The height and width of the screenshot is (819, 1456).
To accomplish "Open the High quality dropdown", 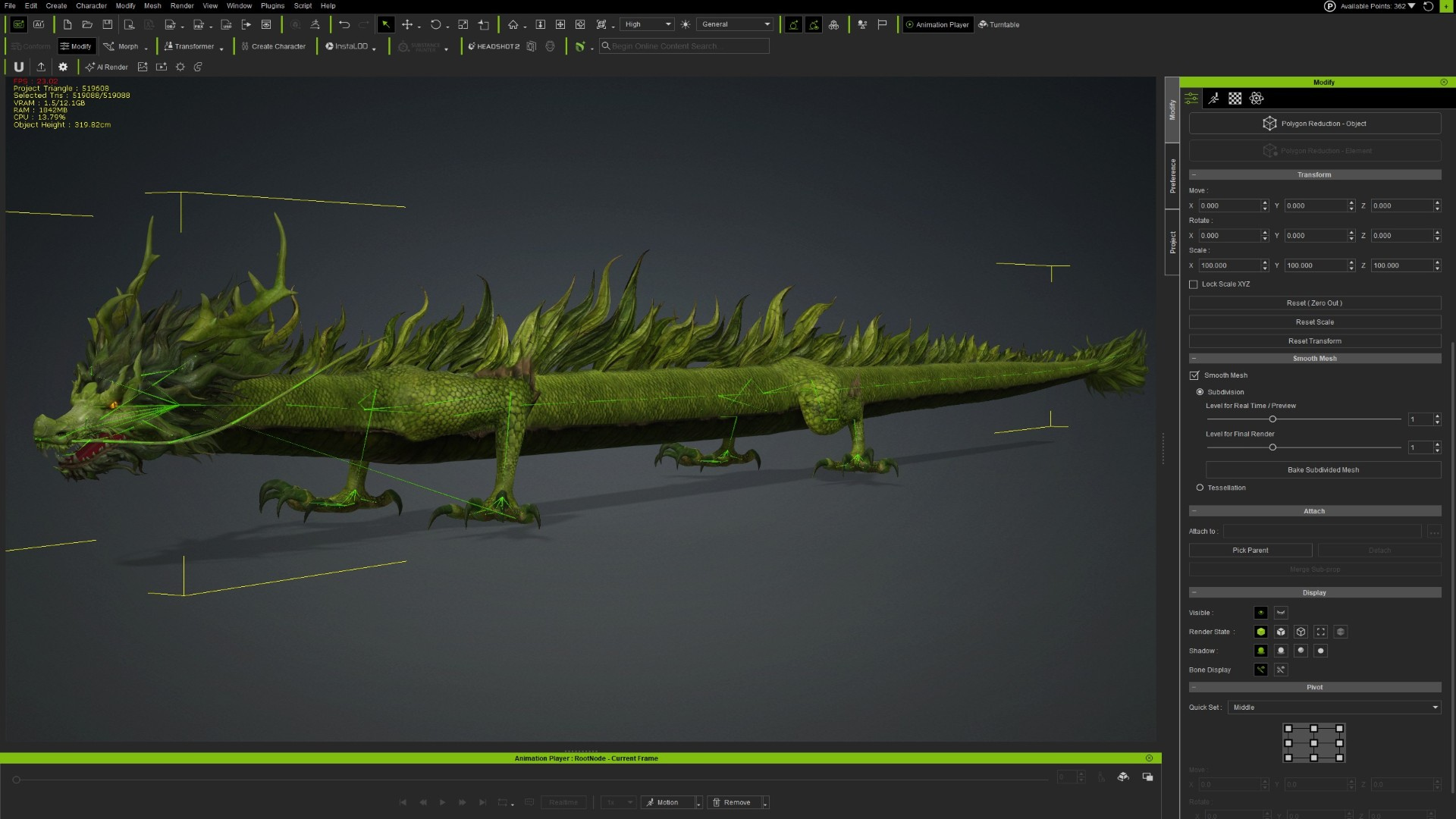I will [647, 24].
